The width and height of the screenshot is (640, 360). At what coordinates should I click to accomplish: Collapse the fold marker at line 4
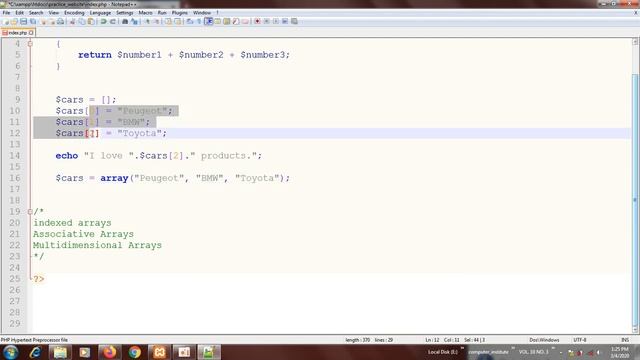click(x=30, y=44)
